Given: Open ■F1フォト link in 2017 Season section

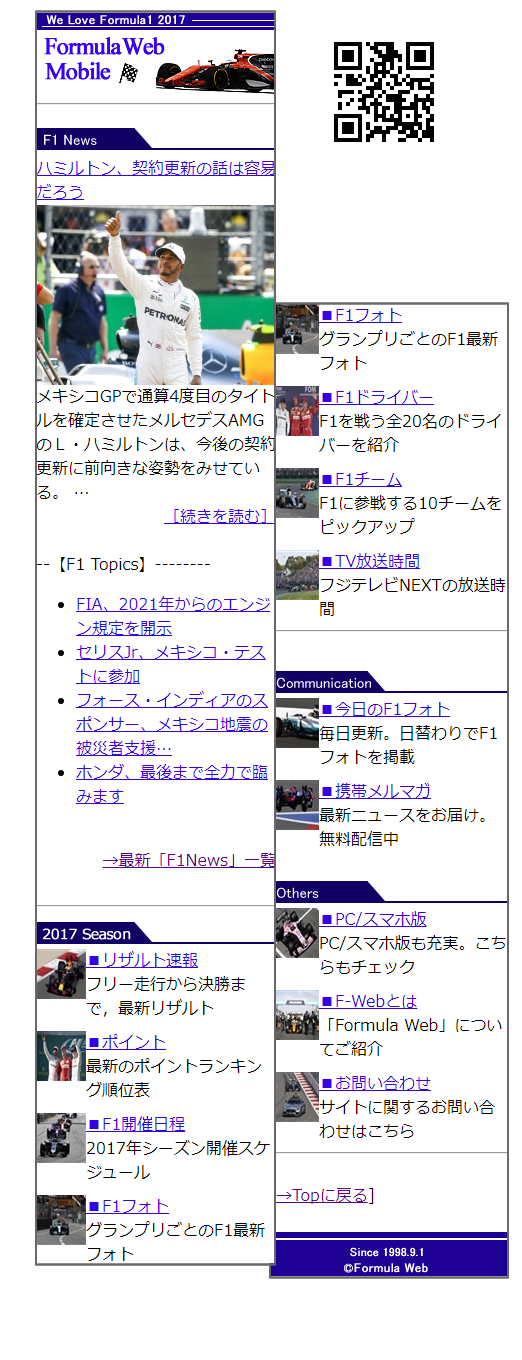Looking at the screenshot, I should [128, 1206].
